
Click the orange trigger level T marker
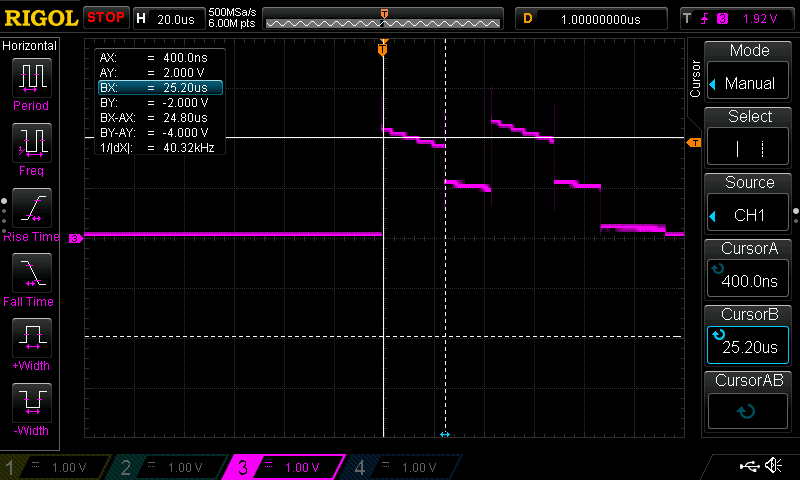(x=694, y=143)
